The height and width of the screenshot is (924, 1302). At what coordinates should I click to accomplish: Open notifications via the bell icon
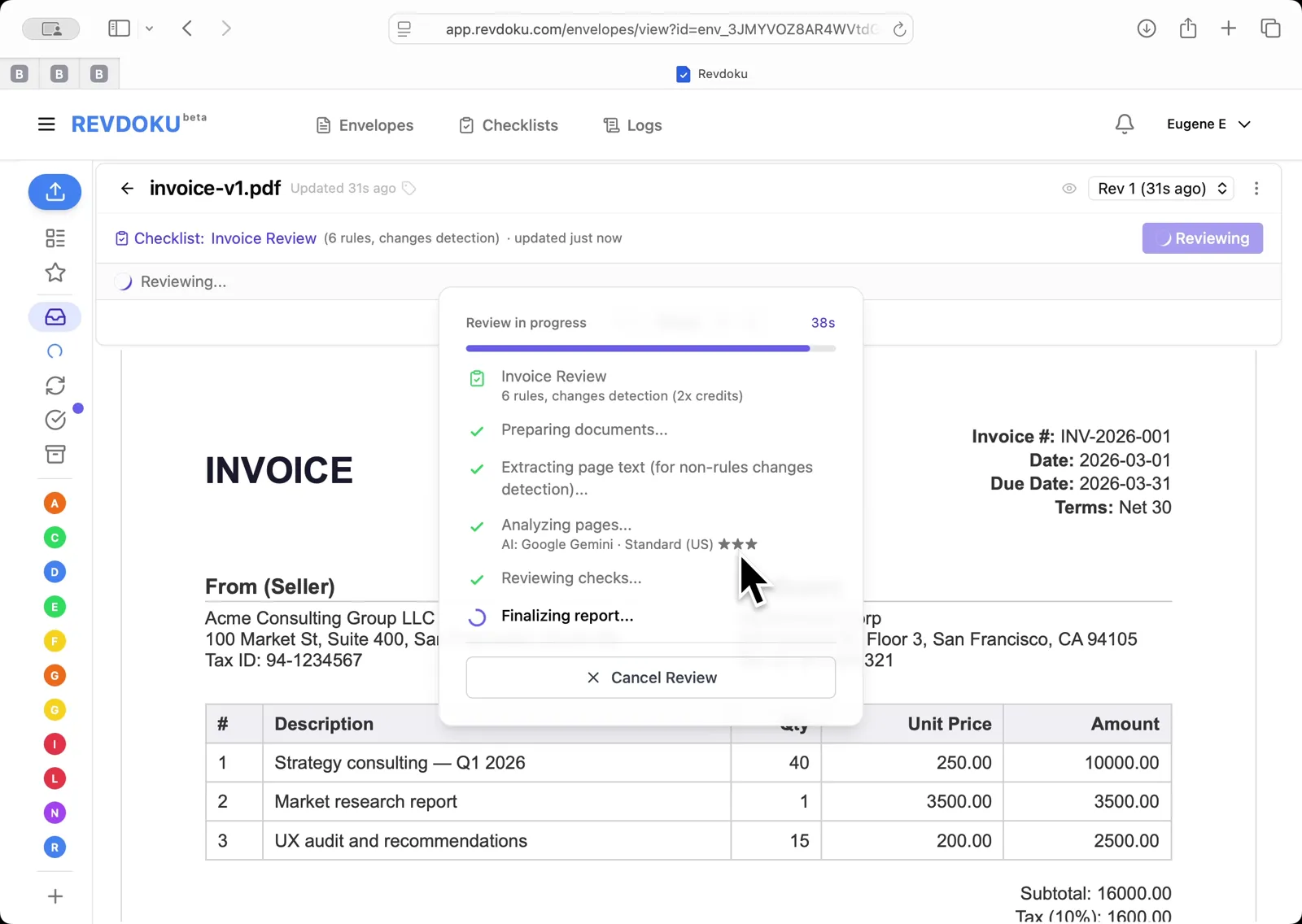[x=1124, y=124]
